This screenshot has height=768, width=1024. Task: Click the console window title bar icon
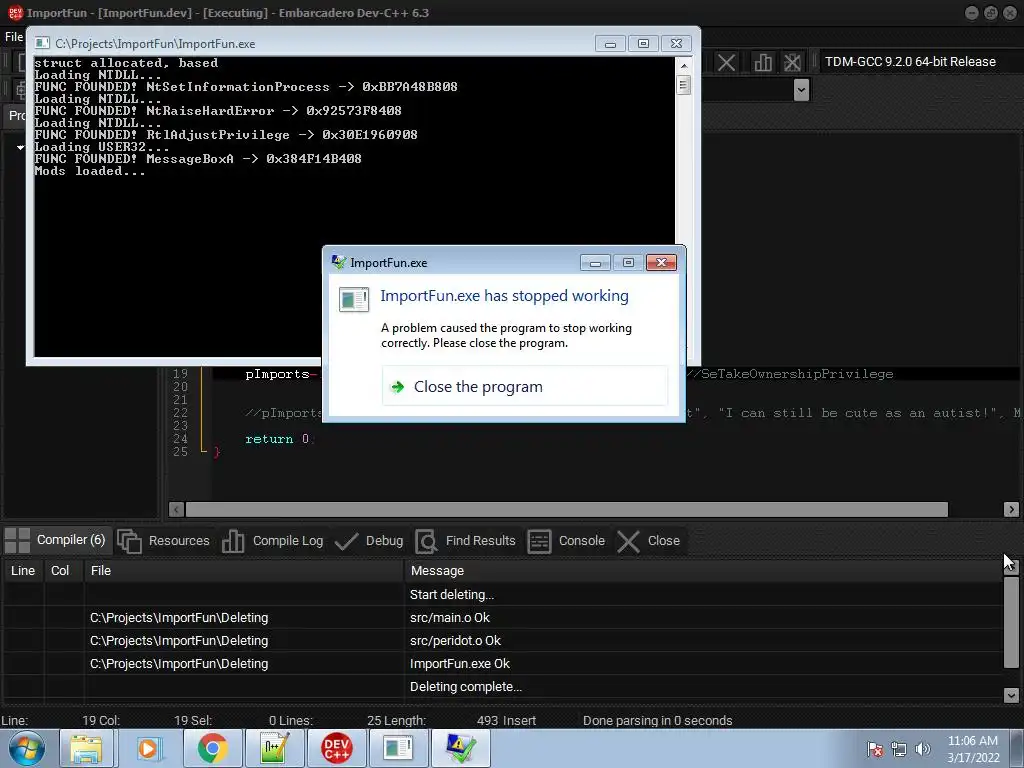click(42, 43)
